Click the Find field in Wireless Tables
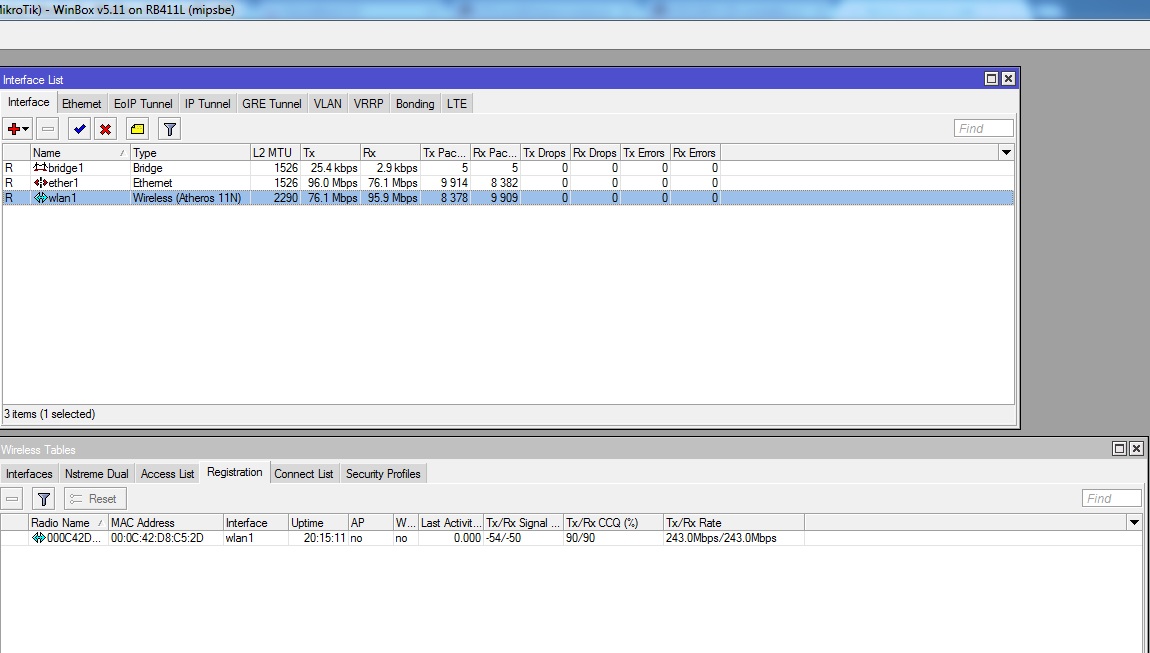Screen dimensions: 1150x653 tap(1112, 498)
